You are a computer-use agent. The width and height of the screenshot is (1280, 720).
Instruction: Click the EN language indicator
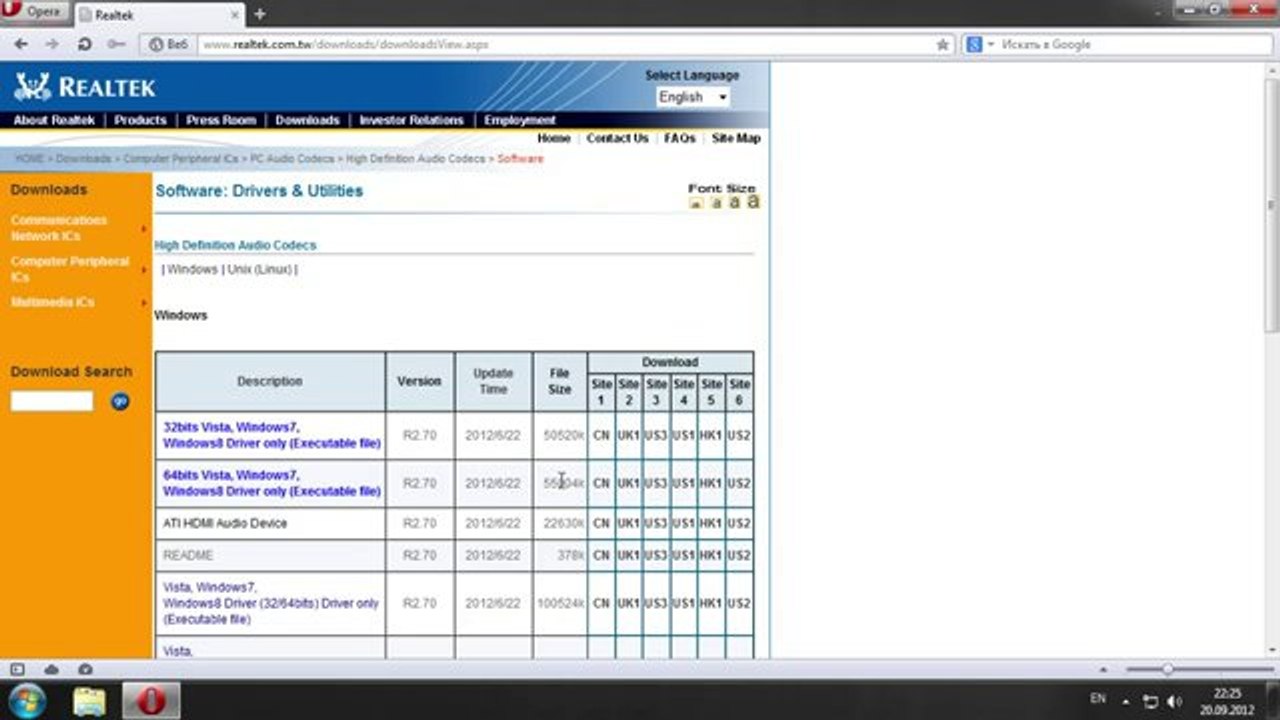pyautogui.click(x=1098, y=698)
